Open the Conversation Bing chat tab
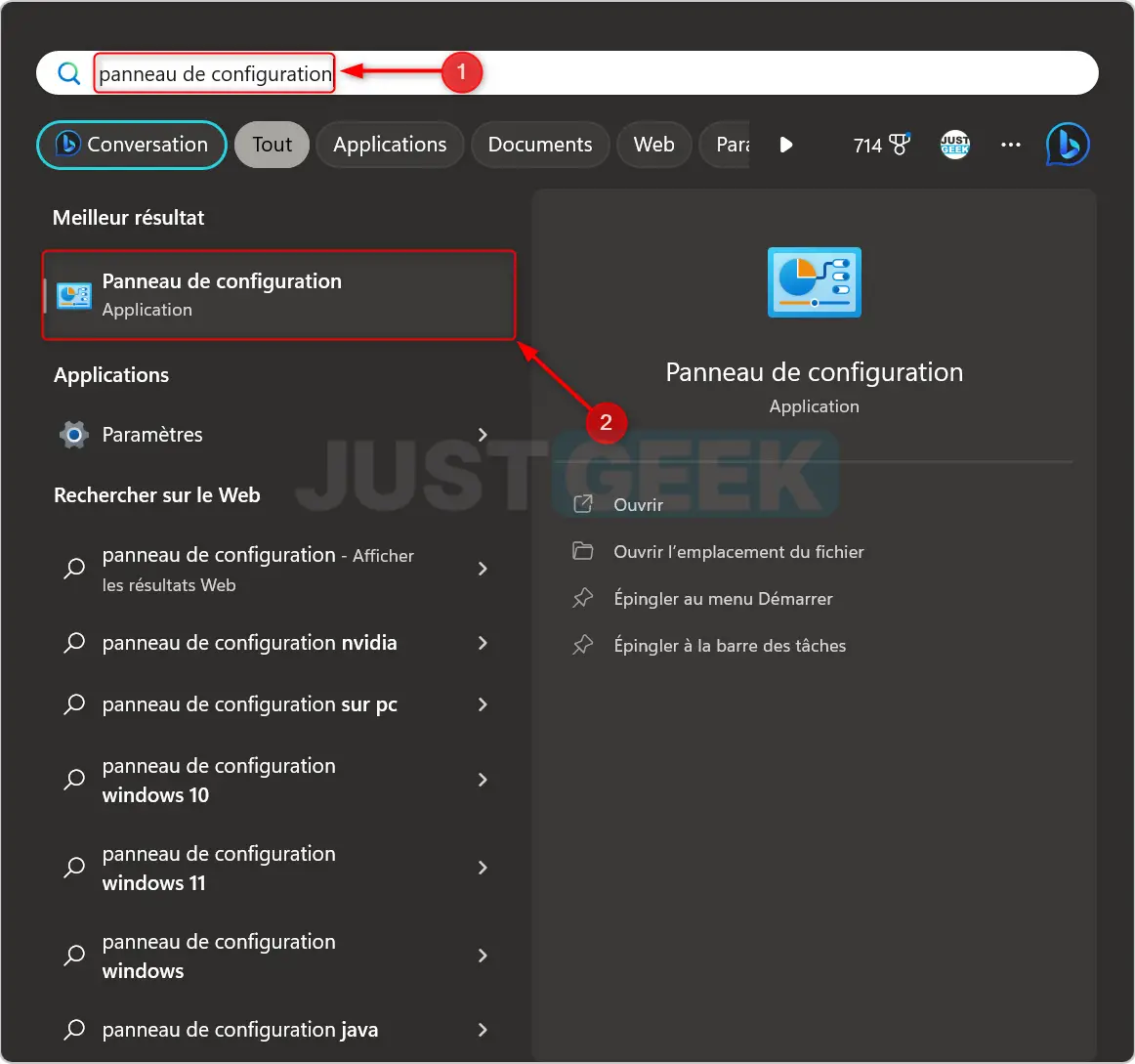The width and height of the screenshot is (1135, 1064). pos(132,145)
